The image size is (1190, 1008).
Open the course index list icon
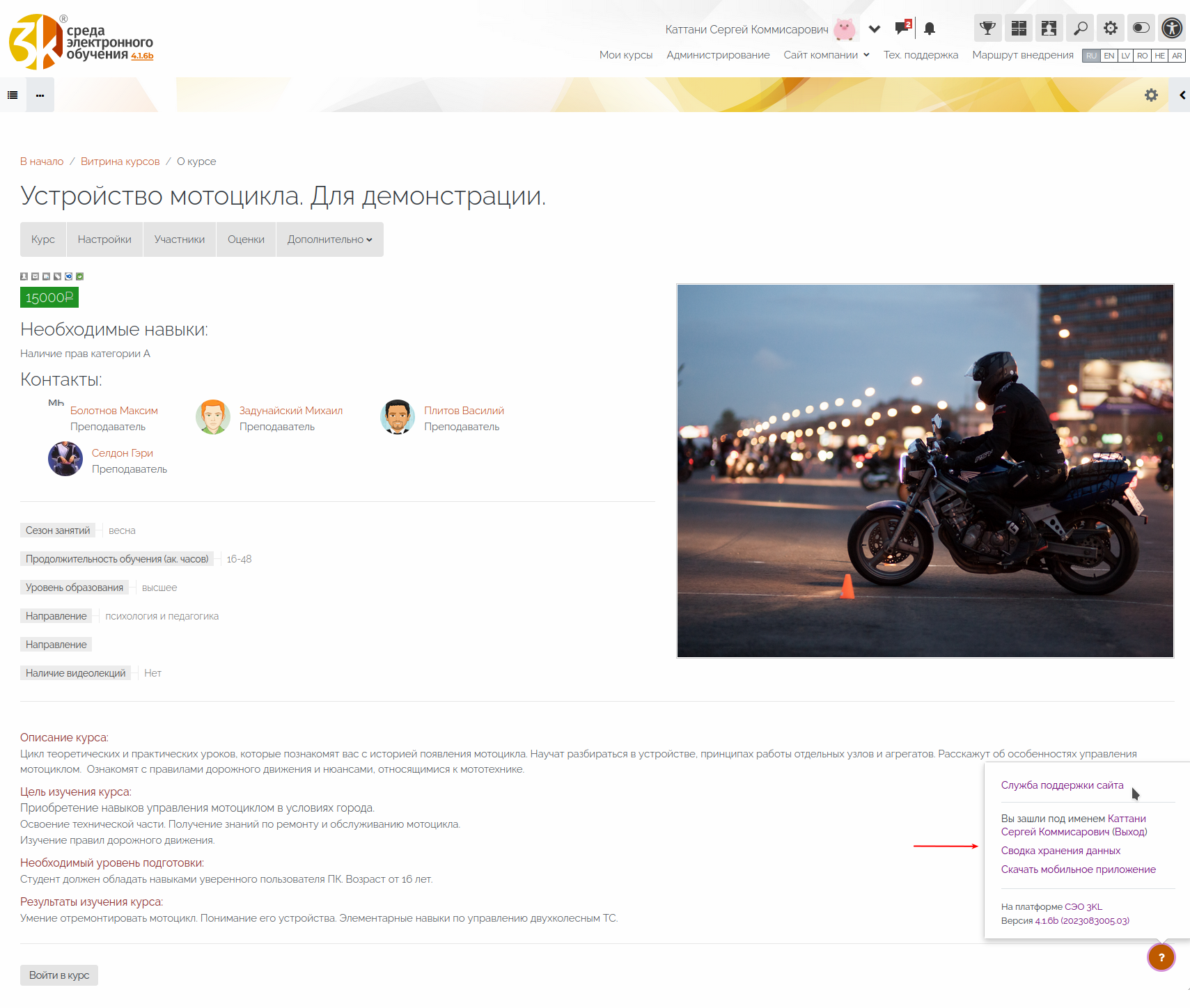[13, 95]
